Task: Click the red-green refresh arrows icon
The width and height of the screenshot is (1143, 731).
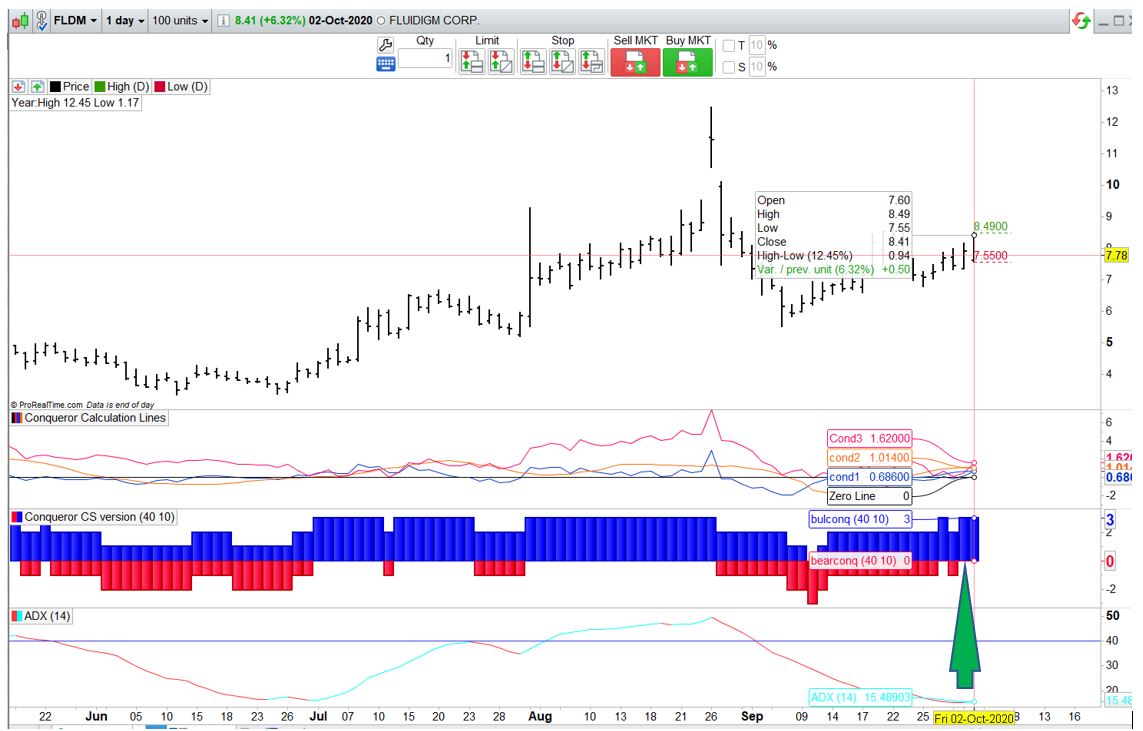Action: click(x=1081, y=21)
